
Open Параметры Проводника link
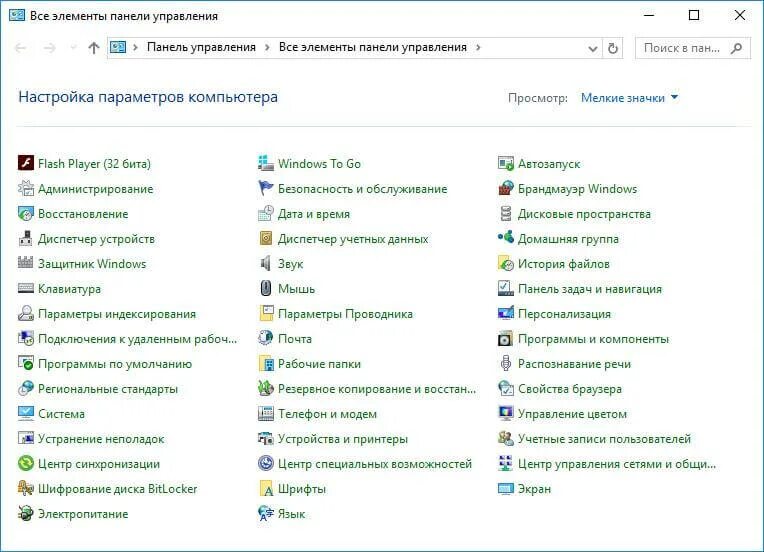click(x=345, y=314)
